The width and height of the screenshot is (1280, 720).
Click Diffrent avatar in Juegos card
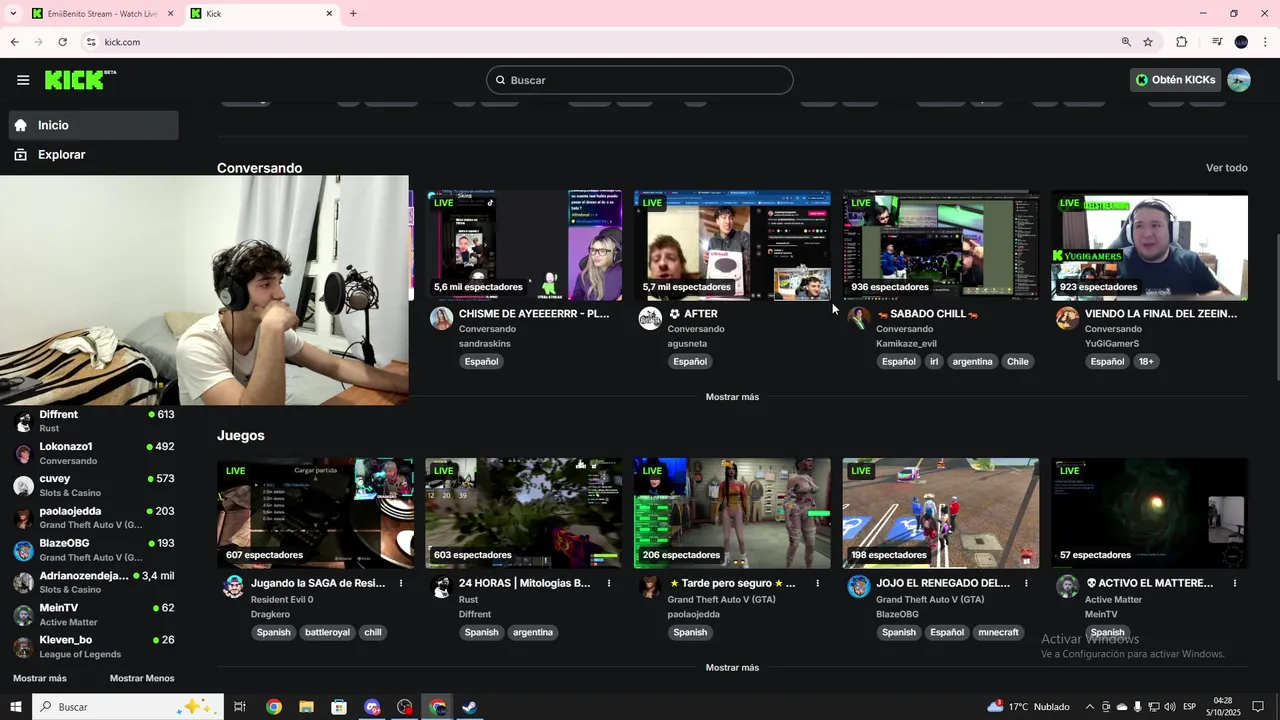(x=441, y=587)
